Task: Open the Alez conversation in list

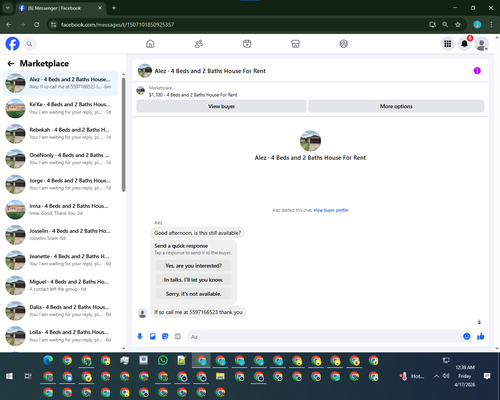Action: (60, 83)
